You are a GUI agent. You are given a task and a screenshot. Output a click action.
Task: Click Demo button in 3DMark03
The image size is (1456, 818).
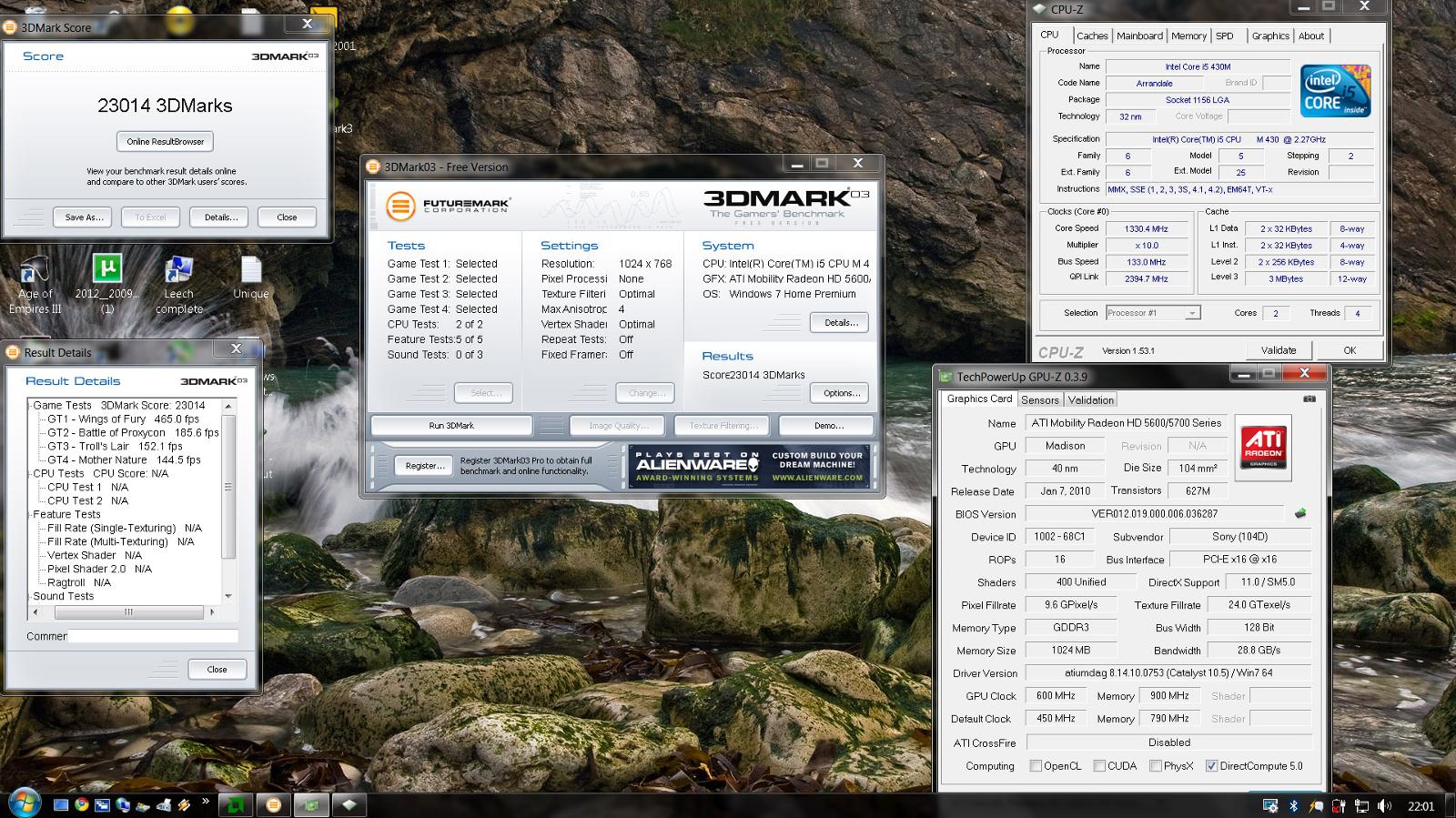click(828, 426)
